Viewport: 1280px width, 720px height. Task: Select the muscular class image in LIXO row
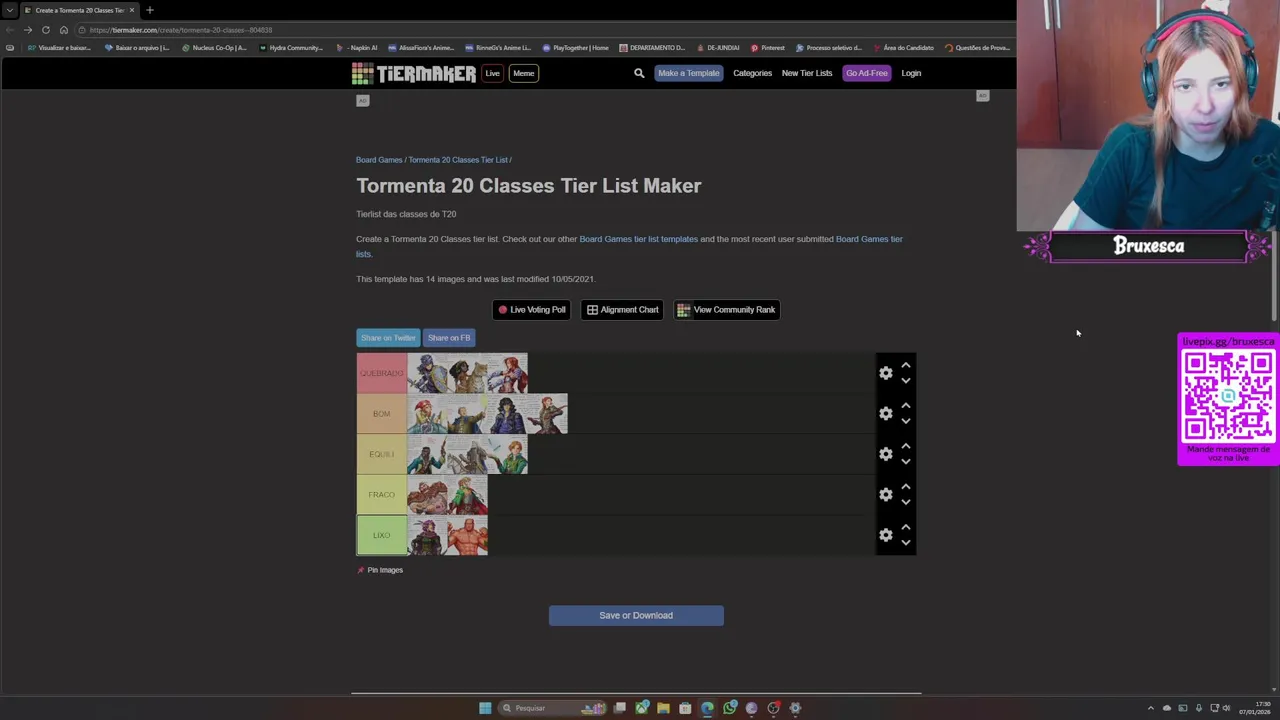467,535
